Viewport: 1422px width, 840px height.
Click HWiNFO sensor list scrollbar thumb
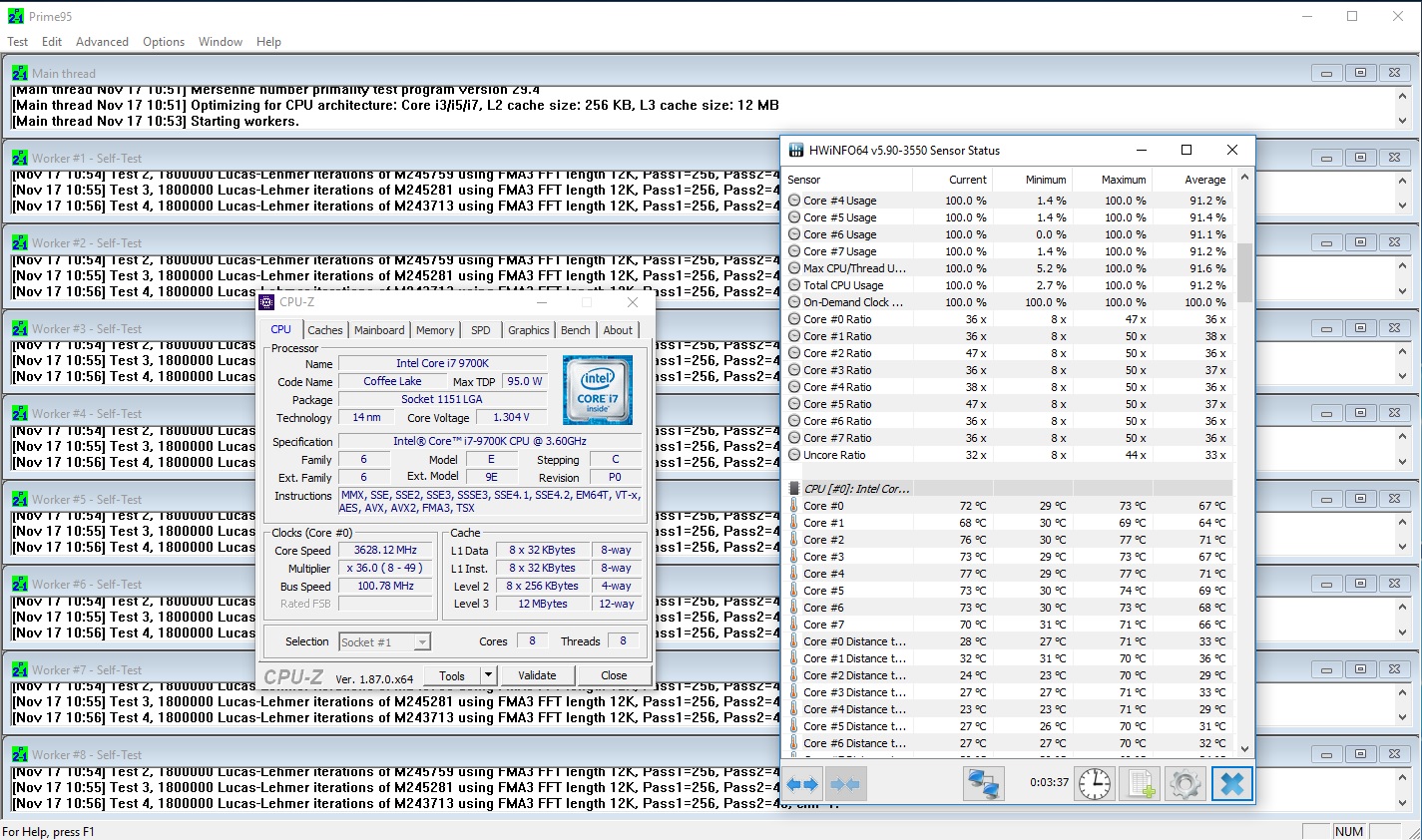coord(1243,272)
